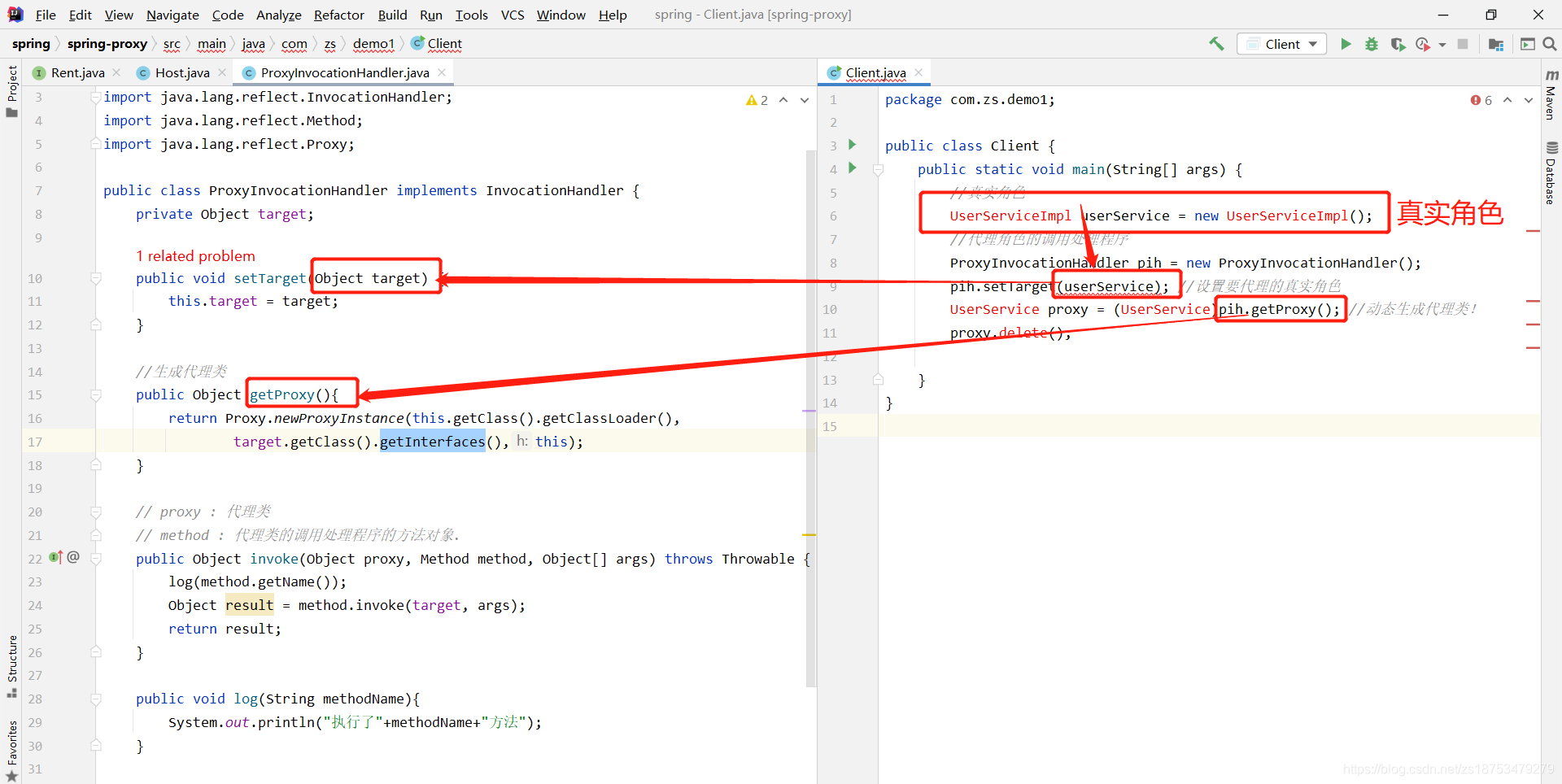Click the warning count indicator showing 2
Viewport: 1562px width, 784px height.
(x=757, y=100)
